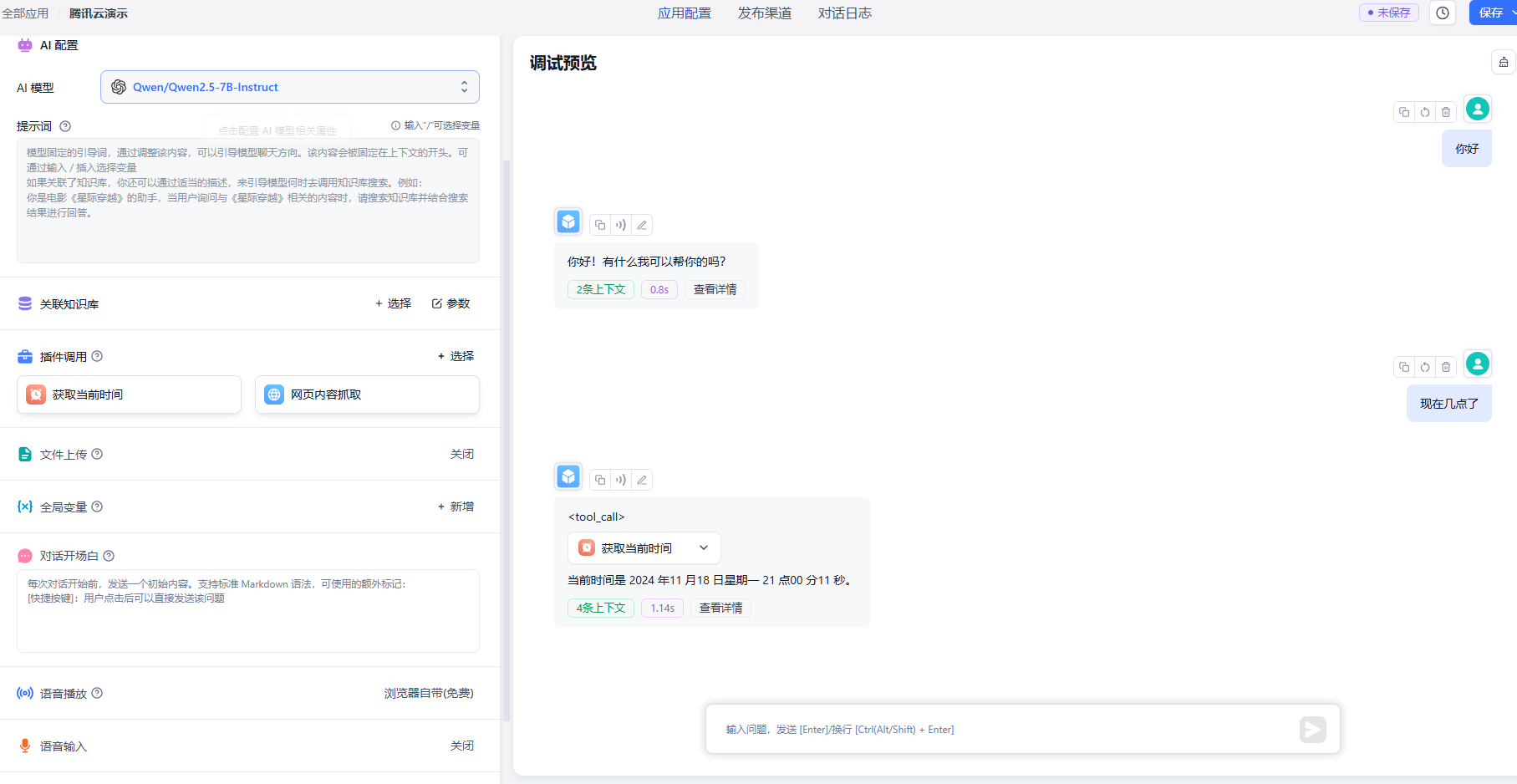Edit the 你好！有什么我可以帮你的吗 reply
This screenshot has height=784, width=1517.
click(642, 225)
